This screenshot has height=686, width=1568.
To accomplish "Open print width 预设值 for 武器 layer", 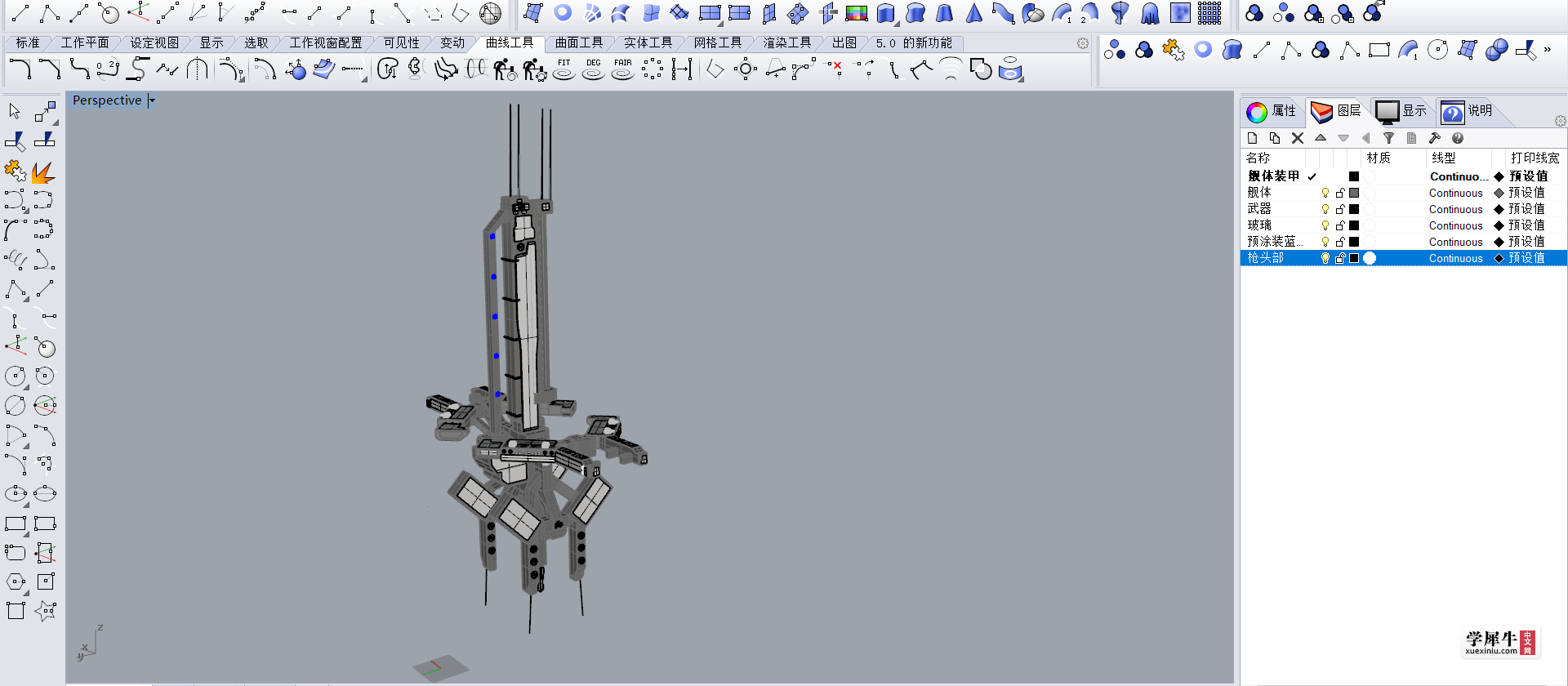I will pos(1526,209).
